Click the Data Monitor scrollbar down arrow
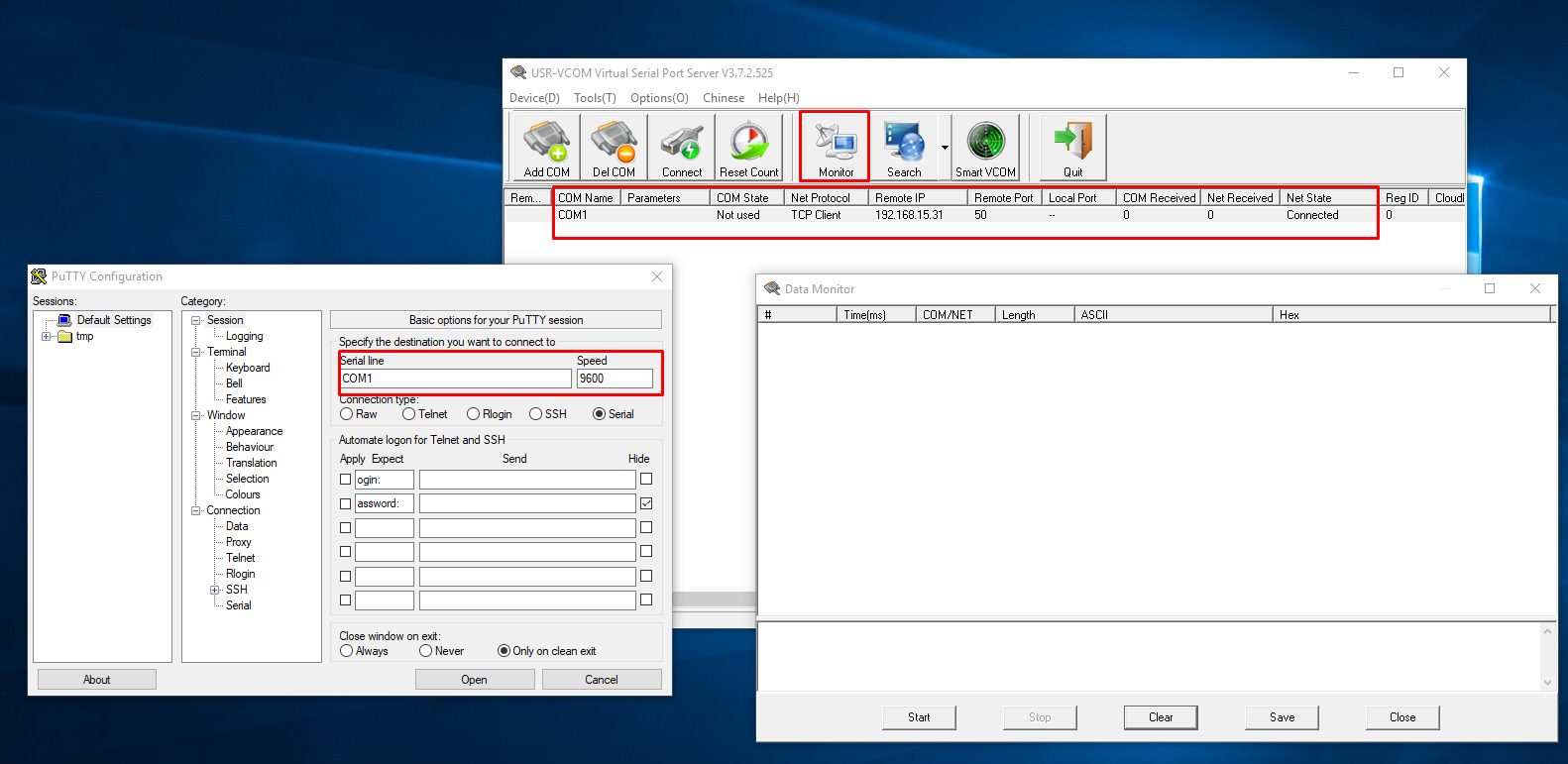Screen dimensions: 1568x764 pos(1548,682)
